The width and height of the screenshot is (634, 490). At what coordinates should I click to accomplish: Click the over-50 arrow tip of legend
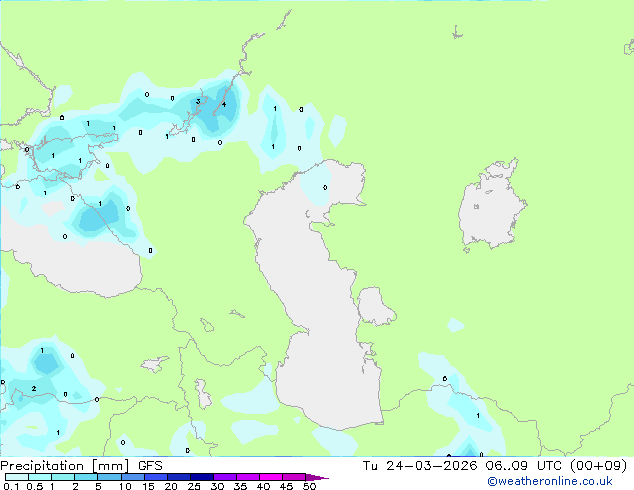coord(317,477)
